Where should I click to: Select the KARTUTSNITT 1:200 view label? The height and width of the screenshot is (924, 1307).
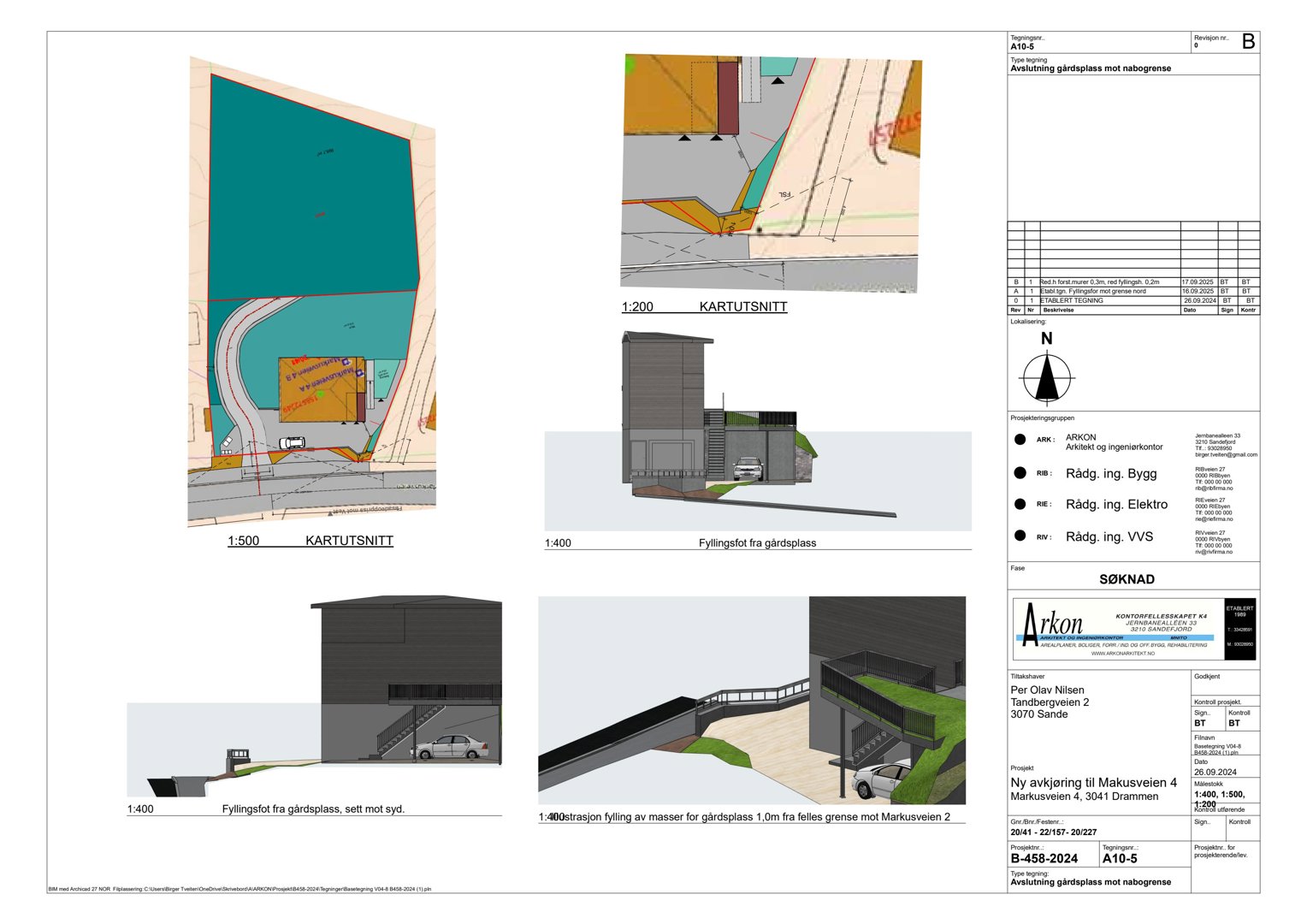[x=742, y=305]
